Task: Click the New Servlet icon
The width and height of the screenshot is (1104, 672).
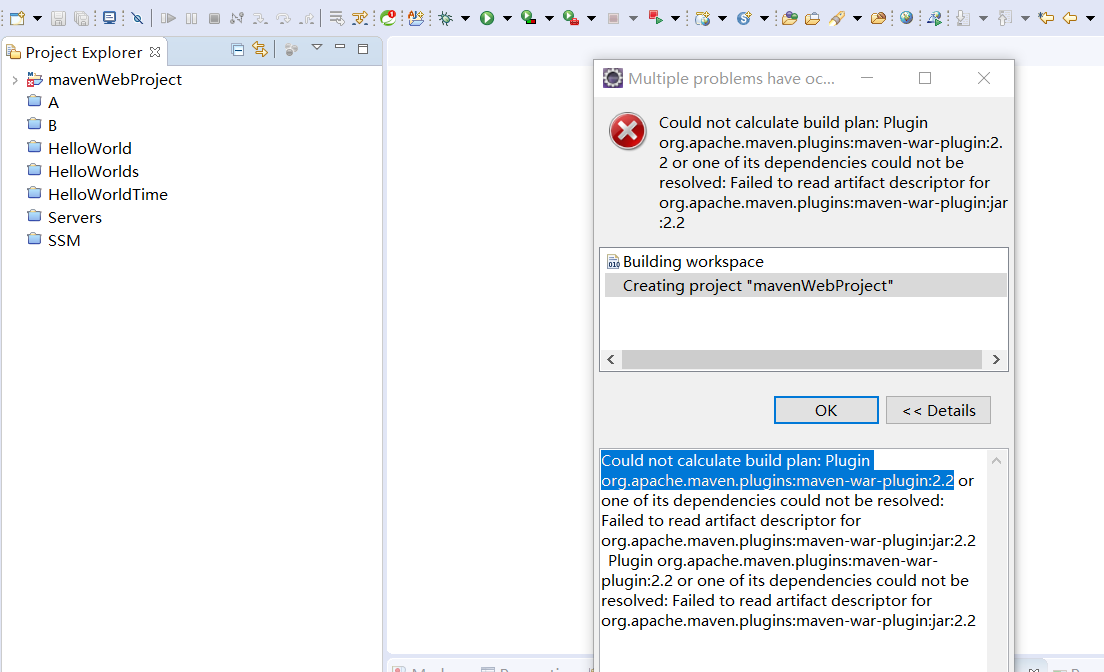Action: 744,18
